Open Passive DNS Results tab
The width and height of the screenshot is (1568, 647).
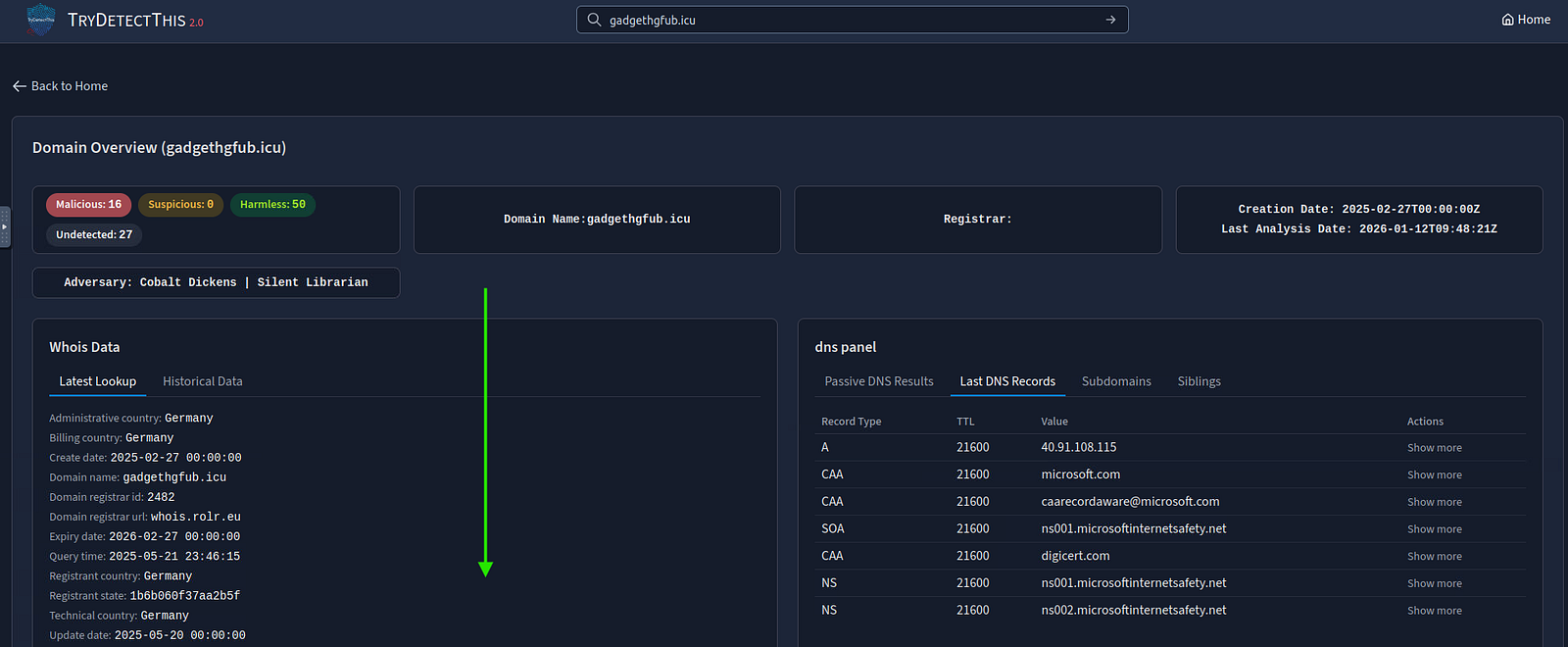(879, 381)
